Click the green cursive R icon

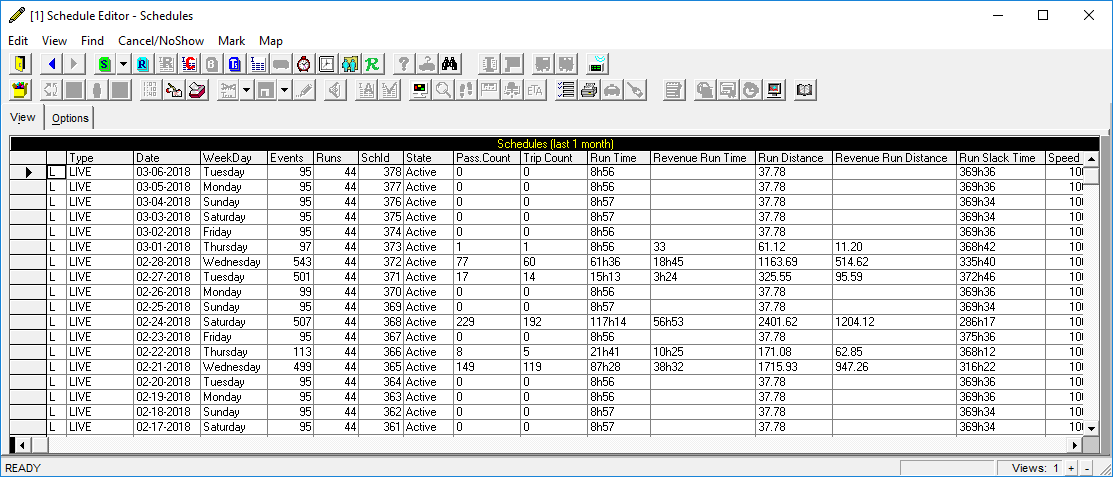tap(372, 64)
